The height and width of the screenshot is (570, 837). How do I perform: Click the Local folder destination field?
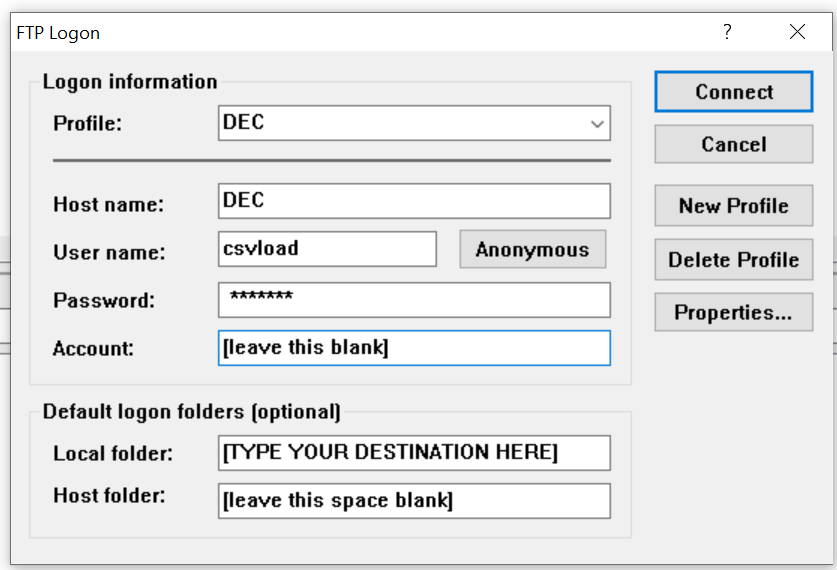(x=413, y=452)
